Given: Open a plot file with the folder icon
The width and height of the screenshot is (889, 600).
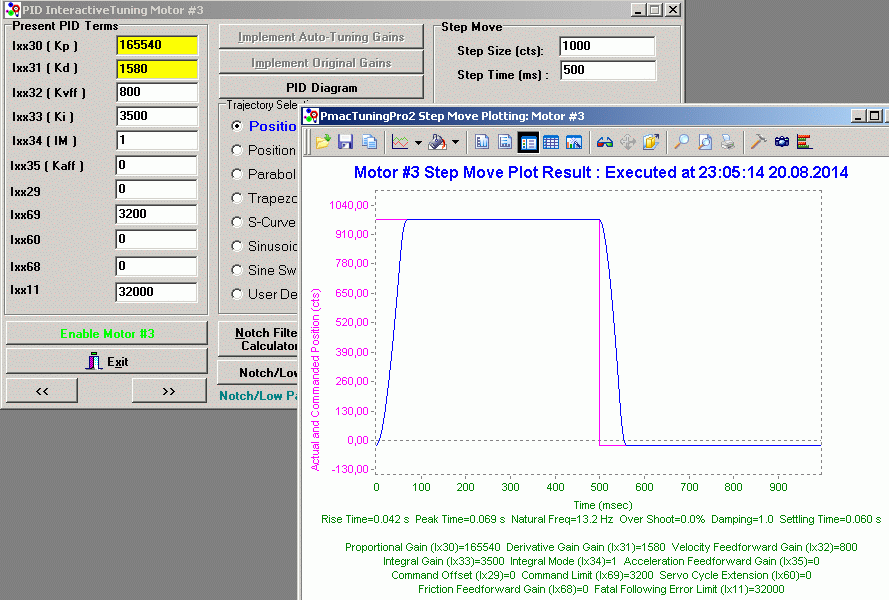Looking at the screenshot, I should coord(323,142).
